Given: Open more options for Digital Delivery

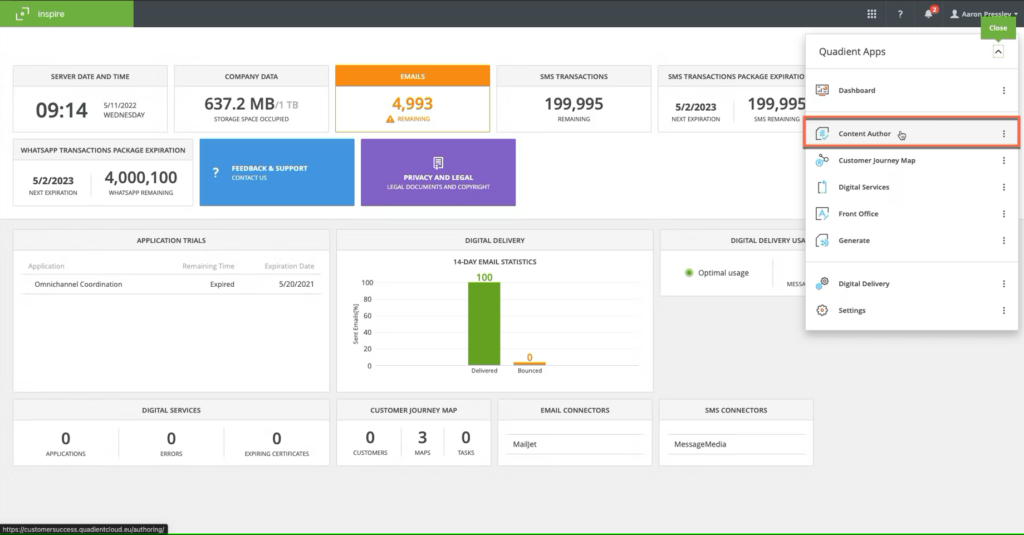Looking at the screenshot, I should point(1004,284).
